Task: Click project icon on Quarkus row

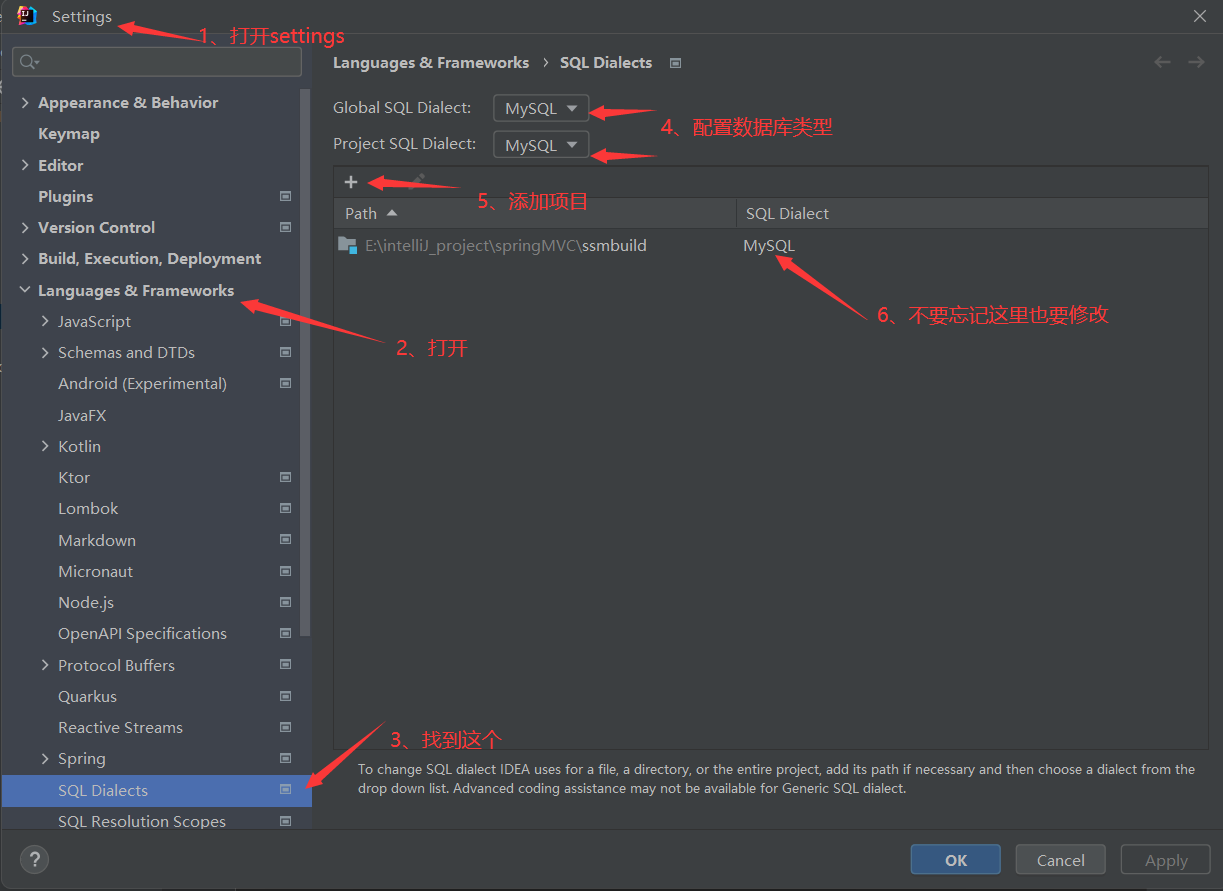Action: click(285, 697)
